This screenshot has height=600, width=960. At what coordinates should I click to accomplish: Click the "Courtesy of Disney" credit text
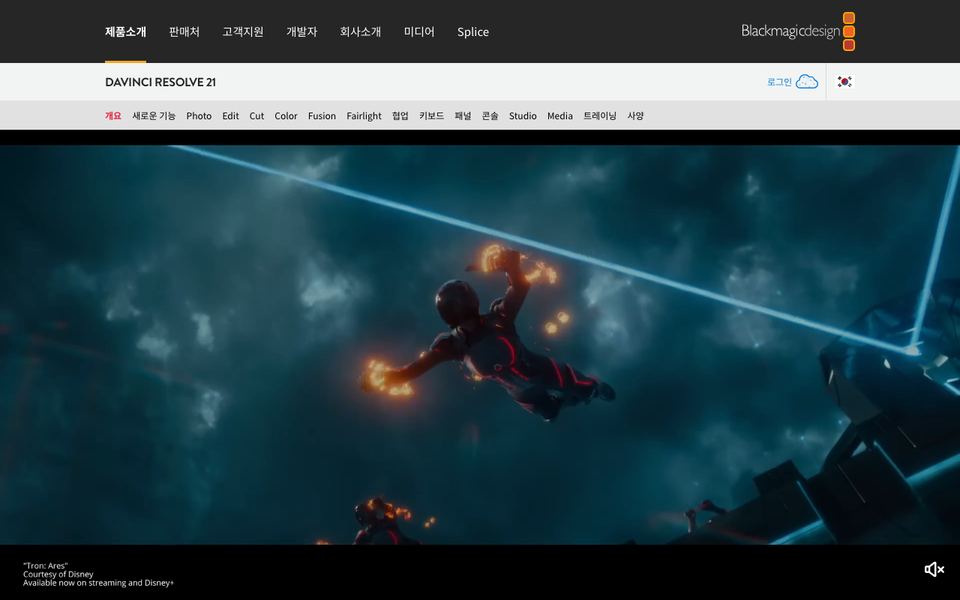[x=58, y=574]
